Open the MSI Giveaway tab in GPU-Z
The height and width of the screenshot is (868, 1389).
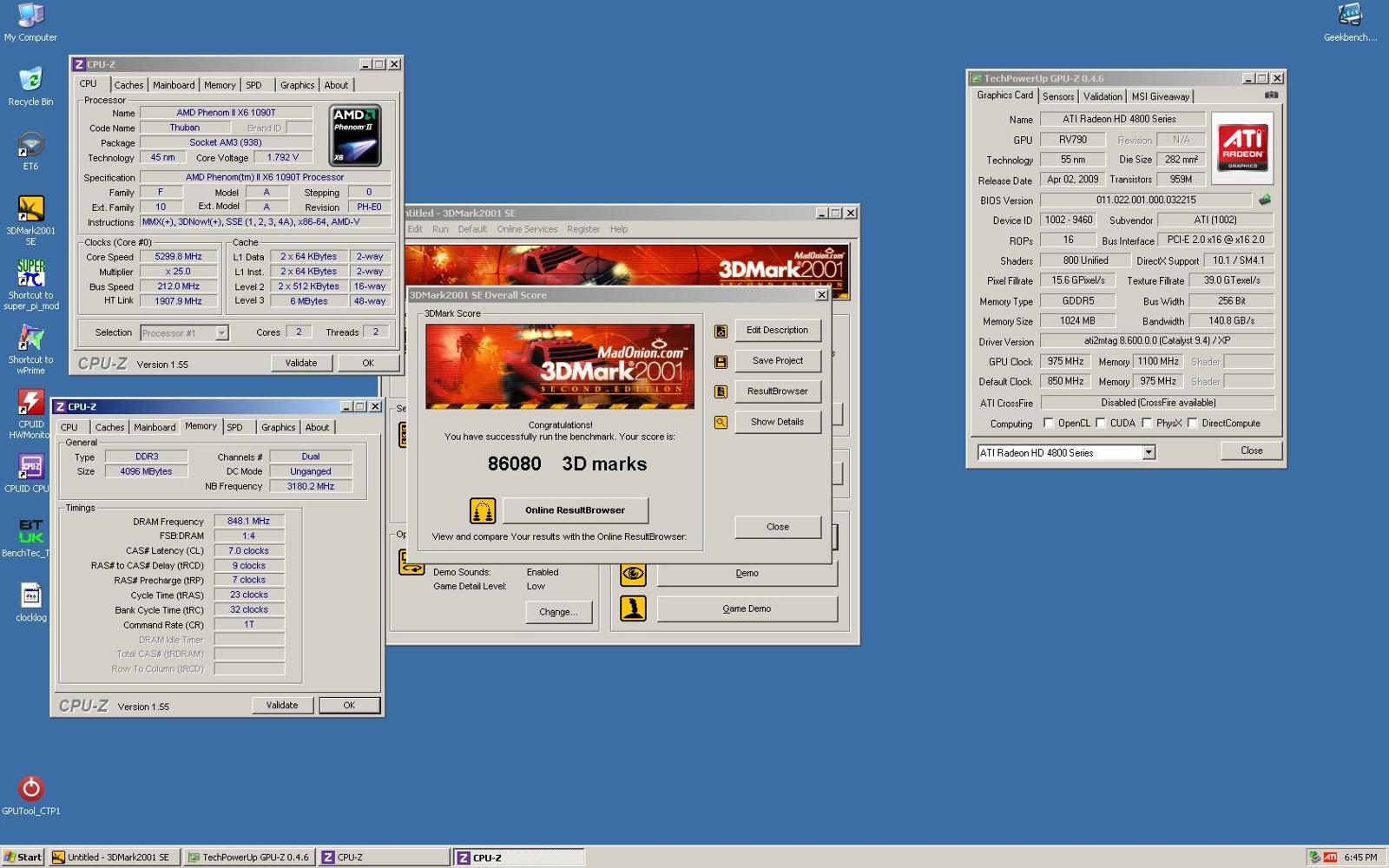1160,96
